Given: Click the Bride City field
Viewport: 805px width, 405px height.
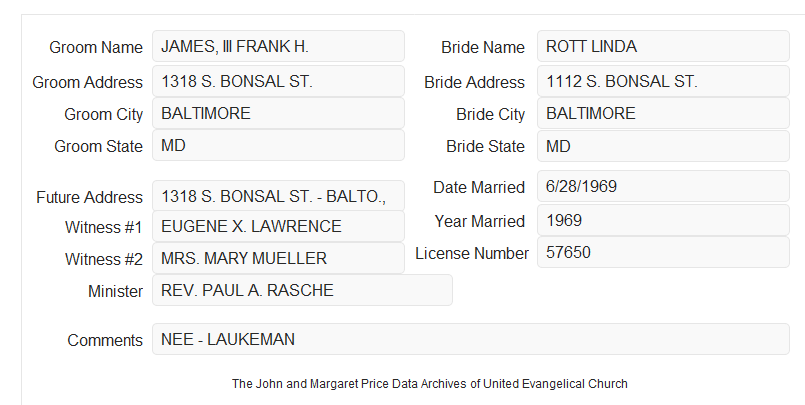Looking at the screenshot, I should 663,113.
